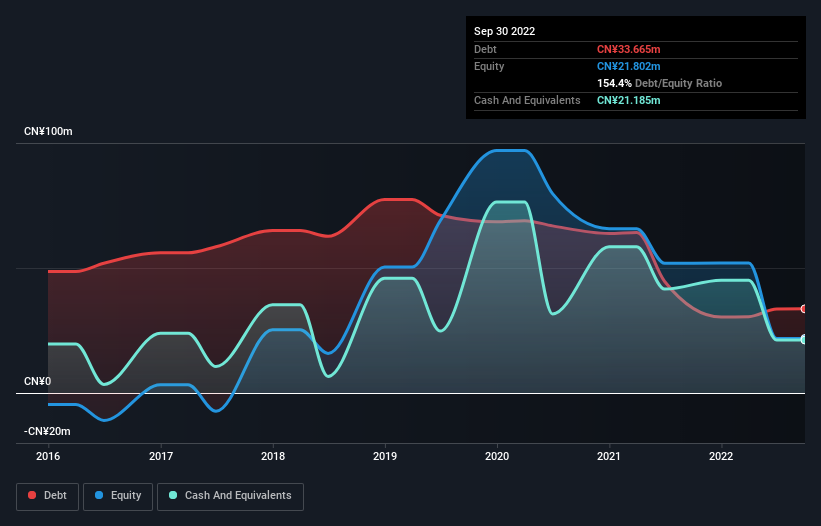Toggle Cash And Equivalents legend button
Image resolution: width=821 pixels, height=526 pixels.
coord(230,496)
